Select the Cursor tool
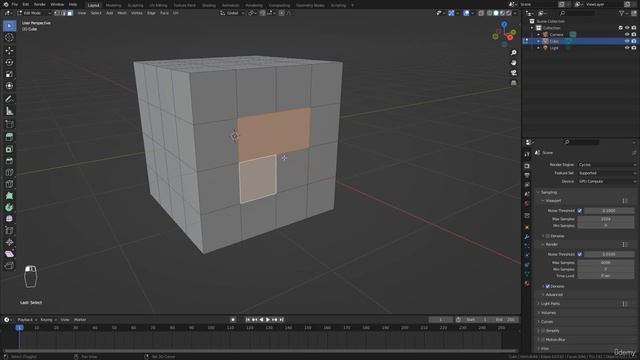 pyautogui.click(x=9, y=38)
